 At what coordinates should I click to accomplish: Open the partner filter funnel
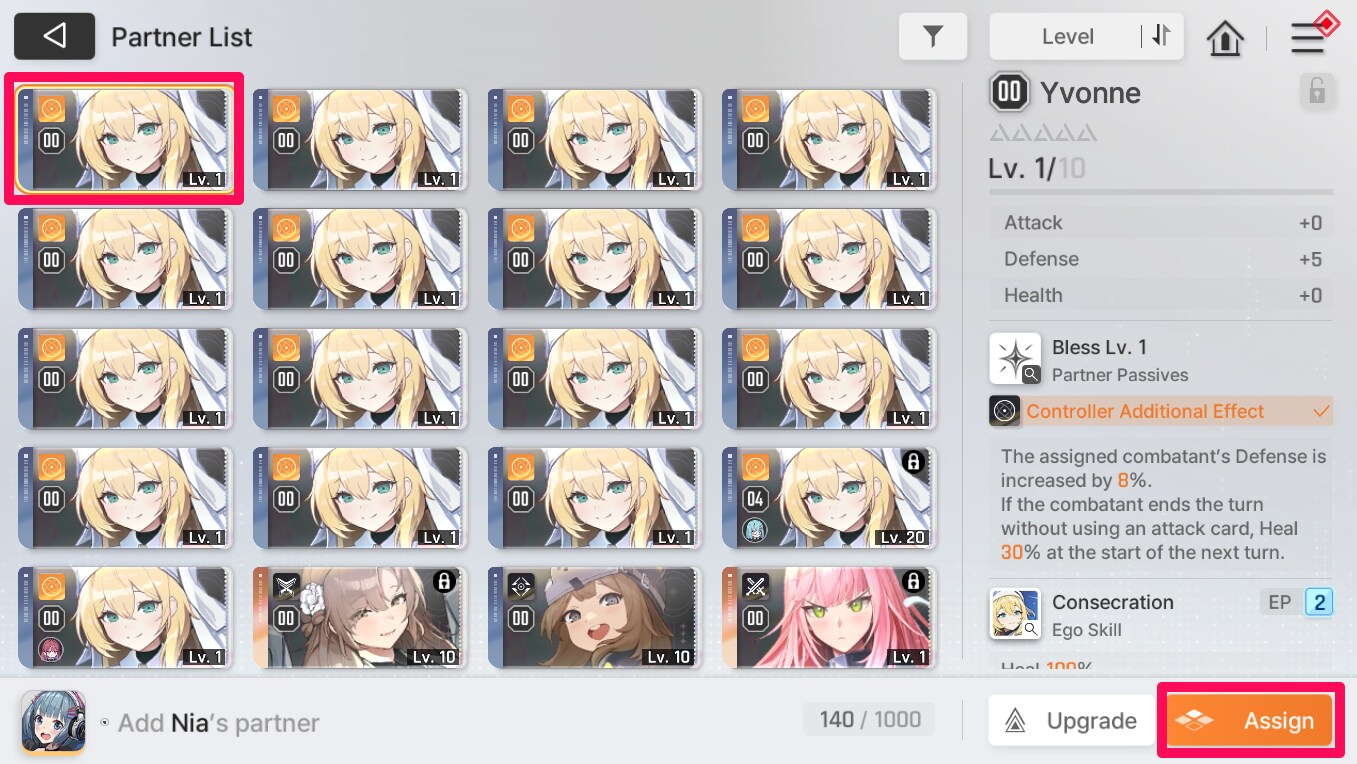tap(932, 37)
